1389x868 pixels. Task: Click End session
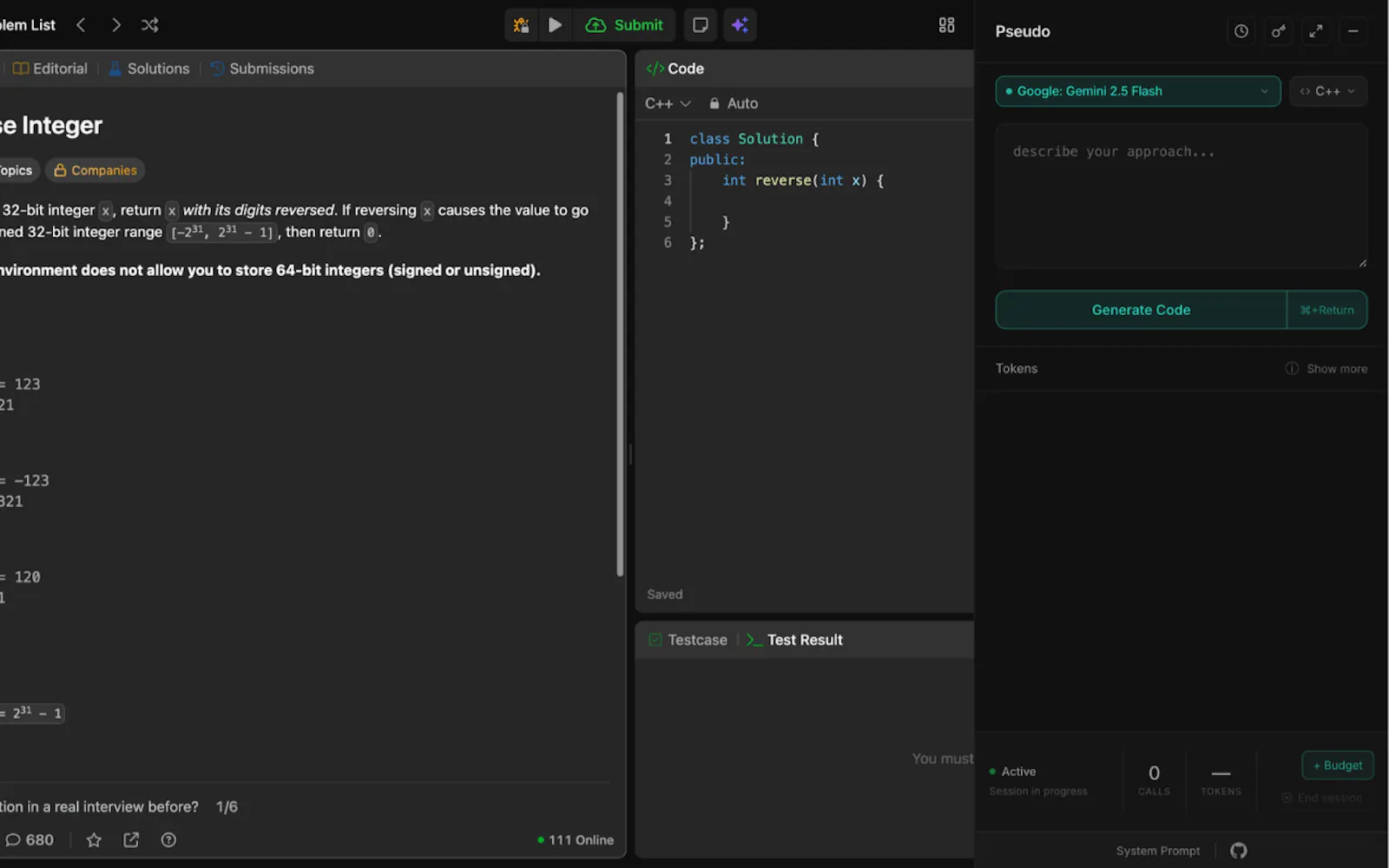click(1322, 798)
